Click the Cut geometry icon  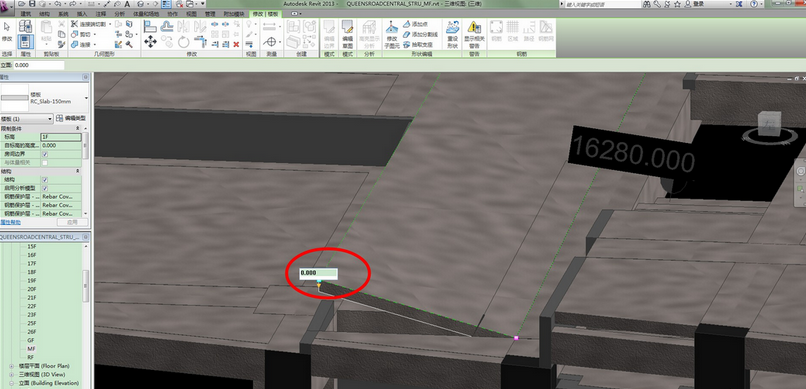74,34
